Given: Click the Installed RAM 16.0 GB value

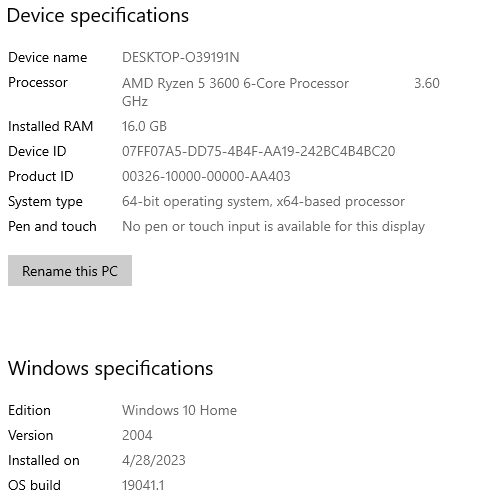Looking at the screenshot, I should 144,126.
